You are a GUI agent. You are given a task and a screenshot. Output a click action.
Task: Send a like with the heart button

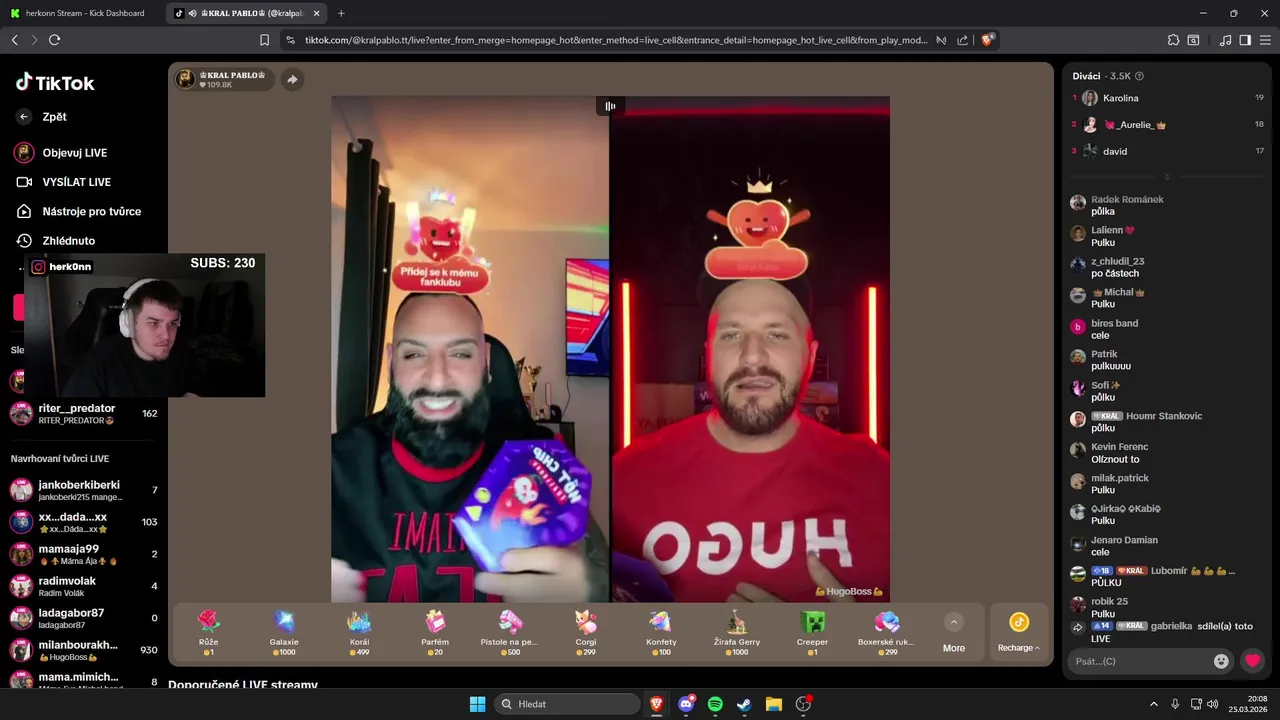point(1252,661)
